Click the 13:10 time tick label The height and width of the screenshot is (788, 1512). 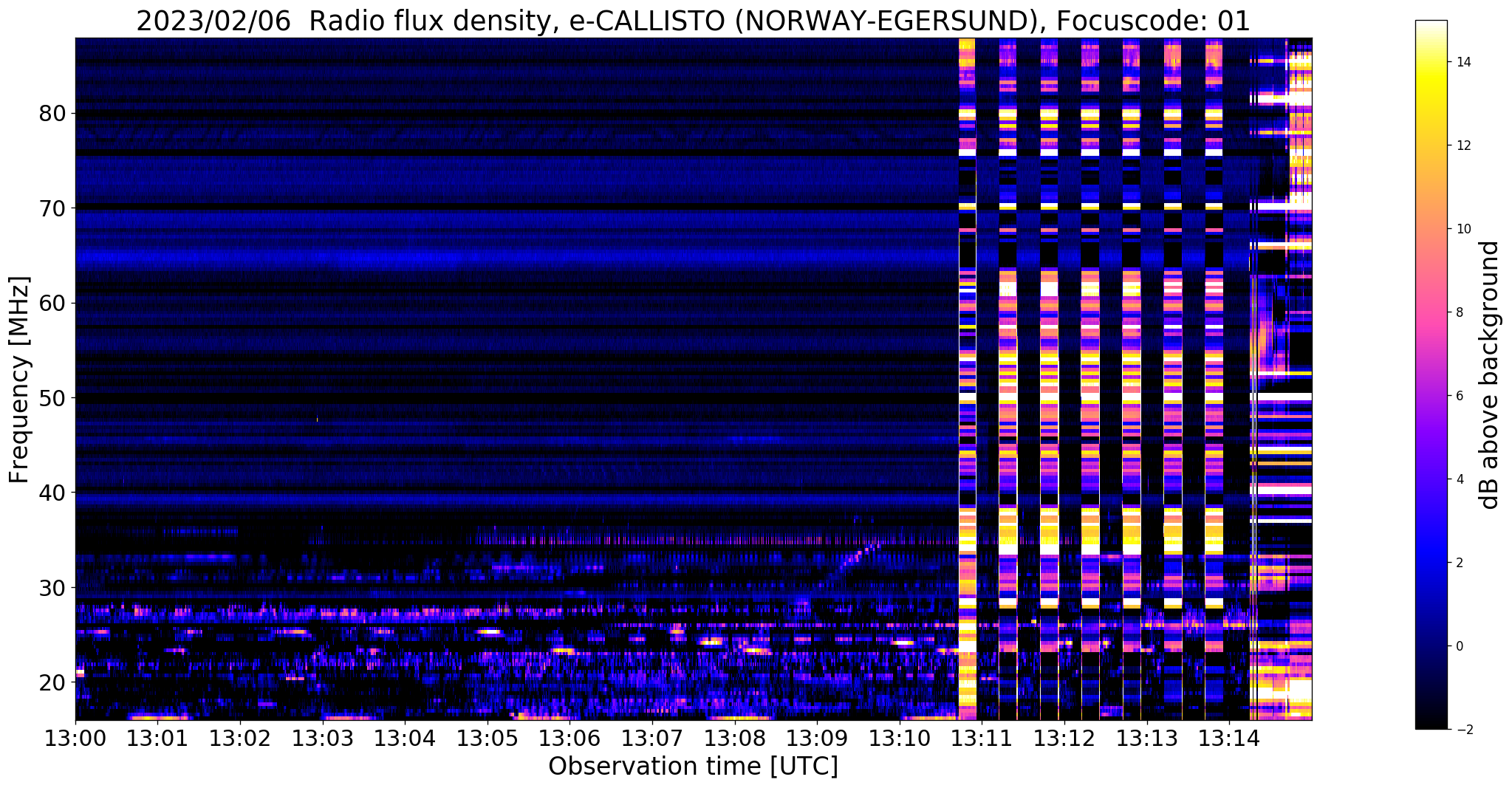900,738
